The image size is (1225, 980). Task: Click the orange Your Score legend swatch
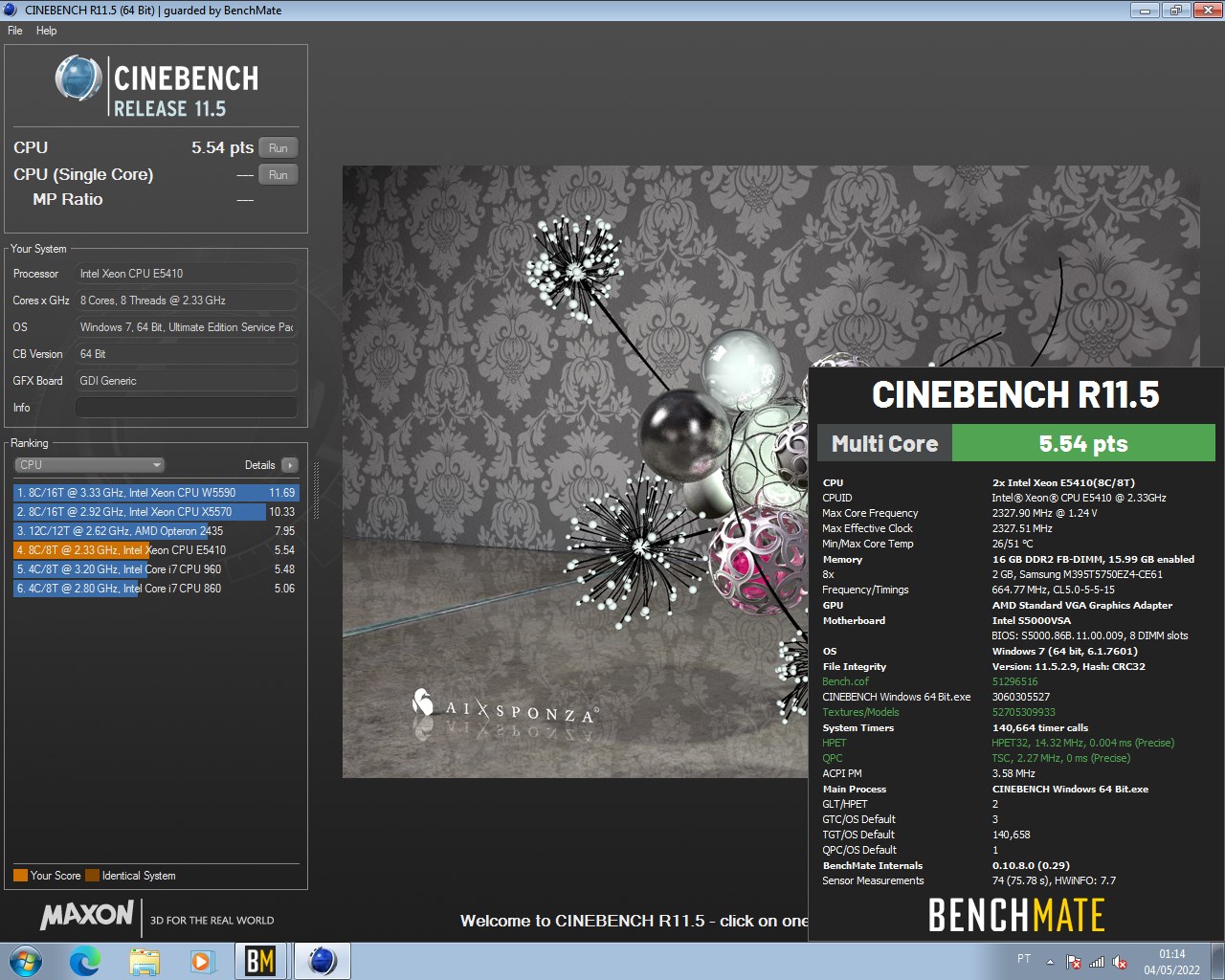click(20, 876)
